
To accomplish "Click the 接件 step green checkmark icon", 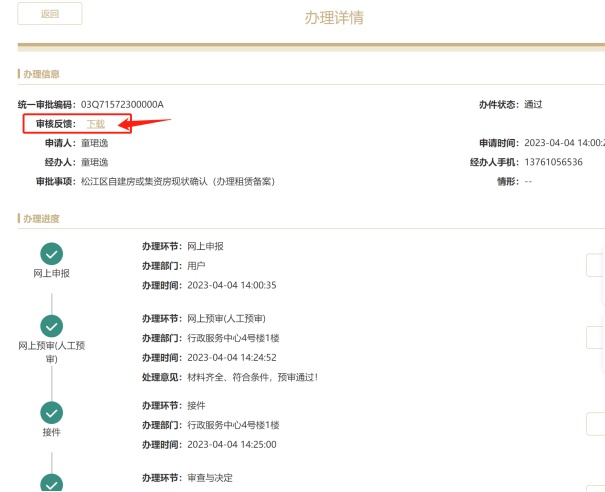I will 51,412.
